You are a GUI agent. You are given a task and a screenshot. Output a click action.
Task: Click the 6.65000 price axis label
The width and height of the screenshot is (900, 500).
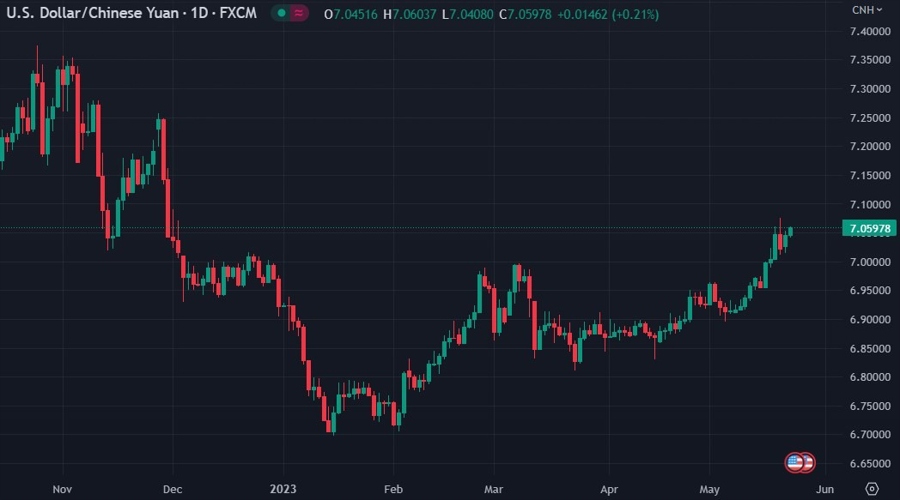870,463
